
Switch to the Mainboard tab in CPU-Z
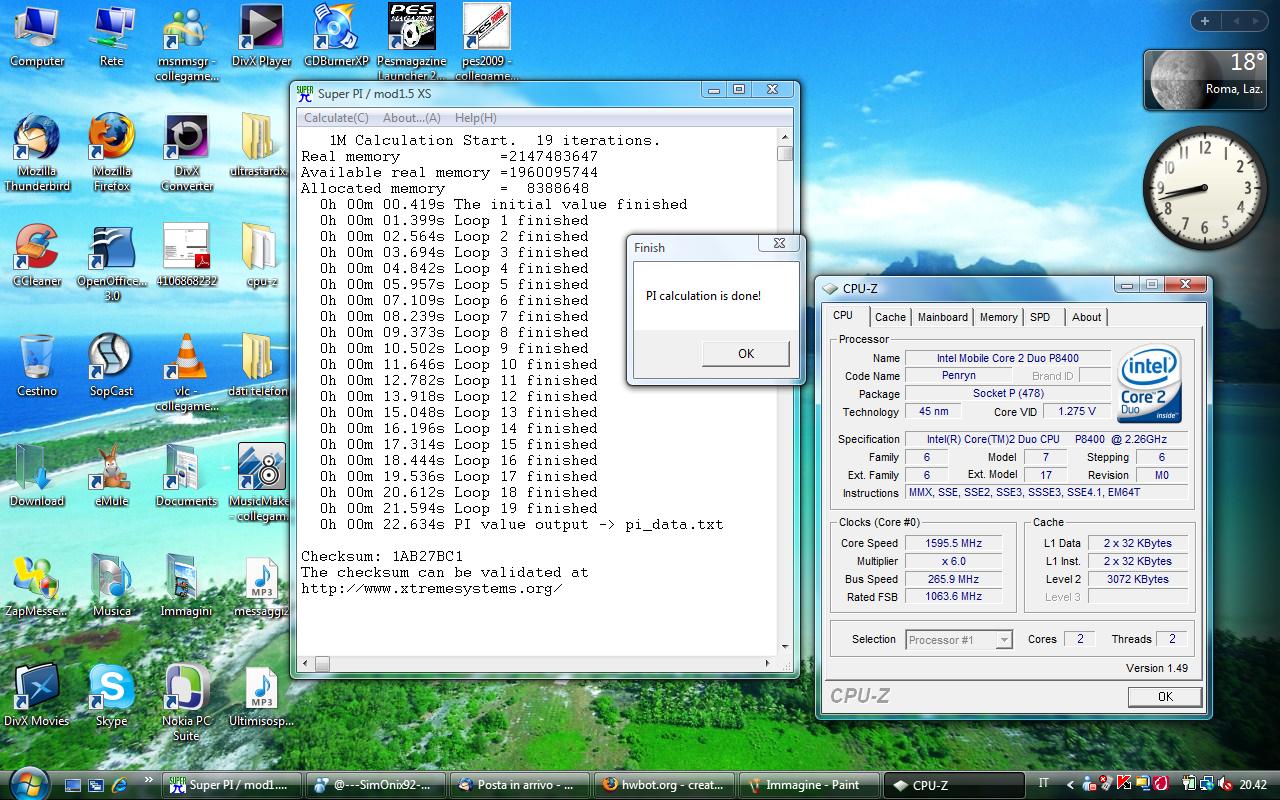coord(943,317)
